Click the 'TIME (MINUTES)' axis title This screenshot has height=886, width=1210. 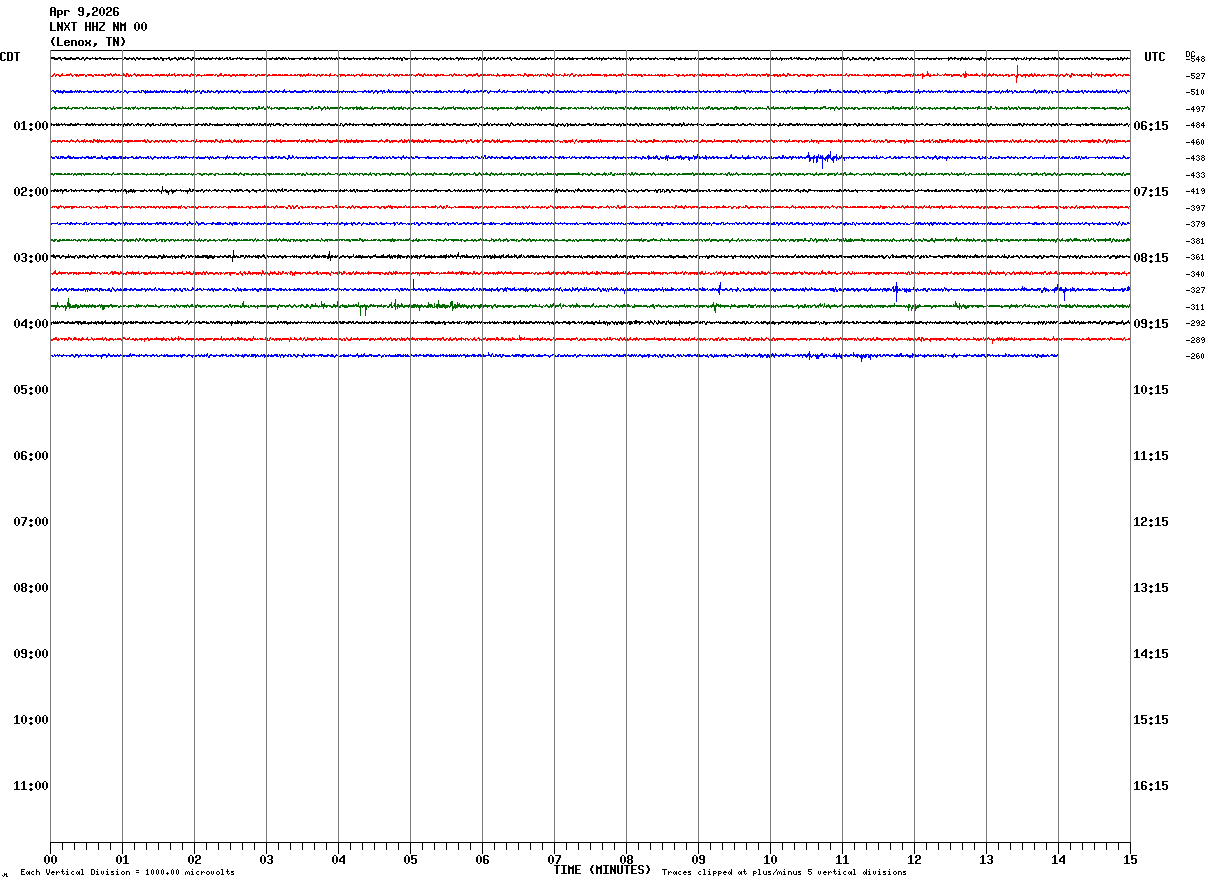coord(602,870)
